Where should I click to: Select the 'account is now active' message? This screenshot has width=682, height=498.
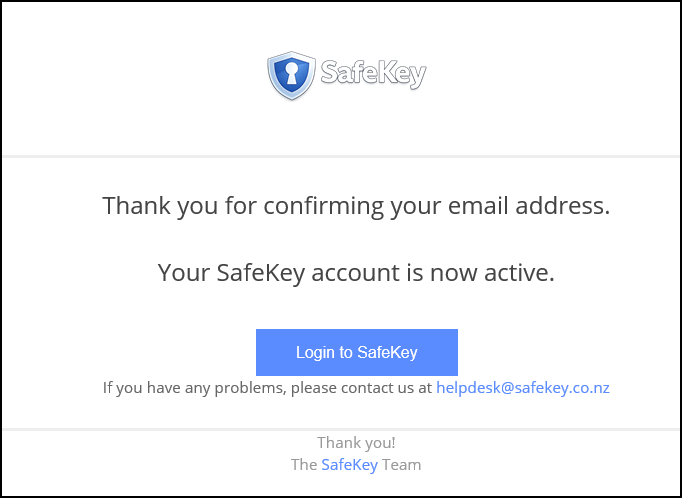pyautogui.click(x=356, y=272)
